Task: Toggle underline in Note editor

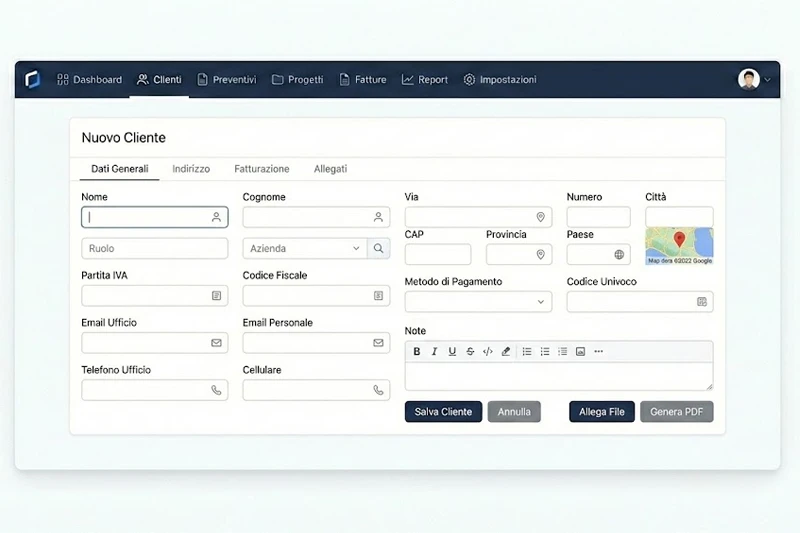Action: [x=452, y=351]
